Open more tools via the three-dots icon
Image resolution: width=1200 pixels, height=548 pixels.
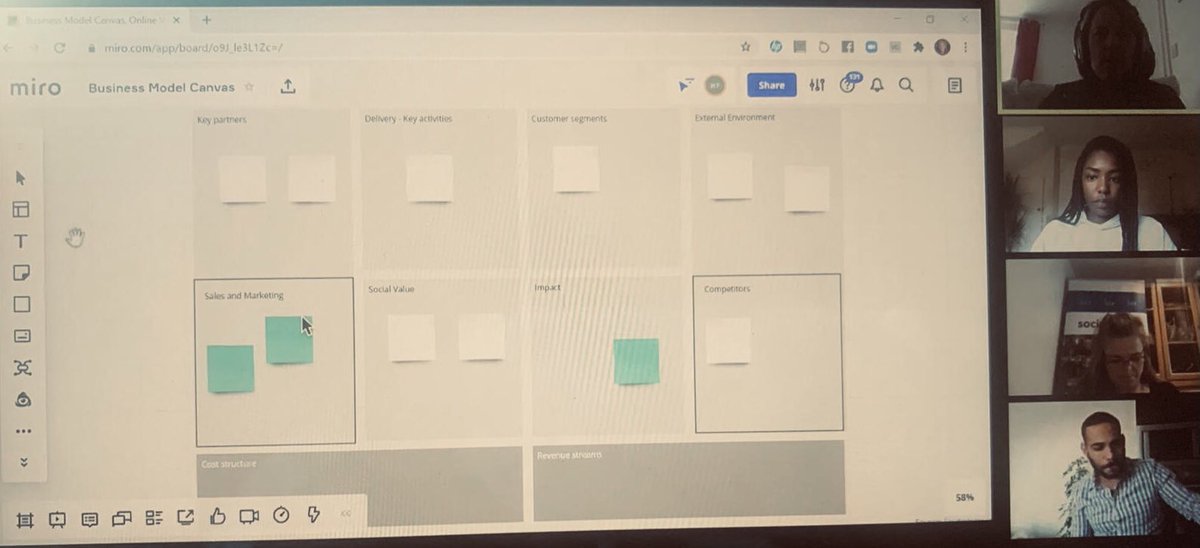click(23, 431)
